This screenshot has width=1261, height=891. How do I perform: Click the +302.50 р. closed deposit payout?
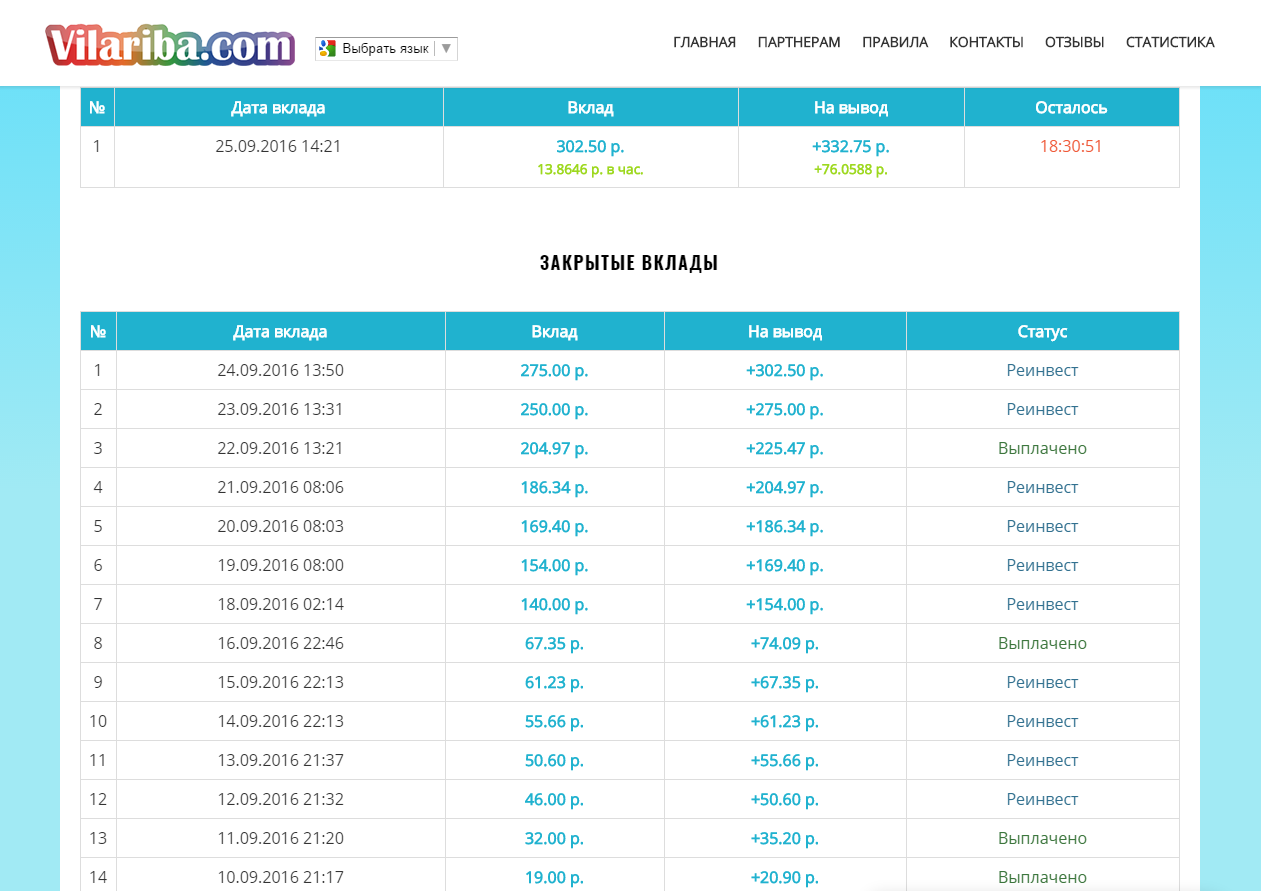tap(785, 370)
